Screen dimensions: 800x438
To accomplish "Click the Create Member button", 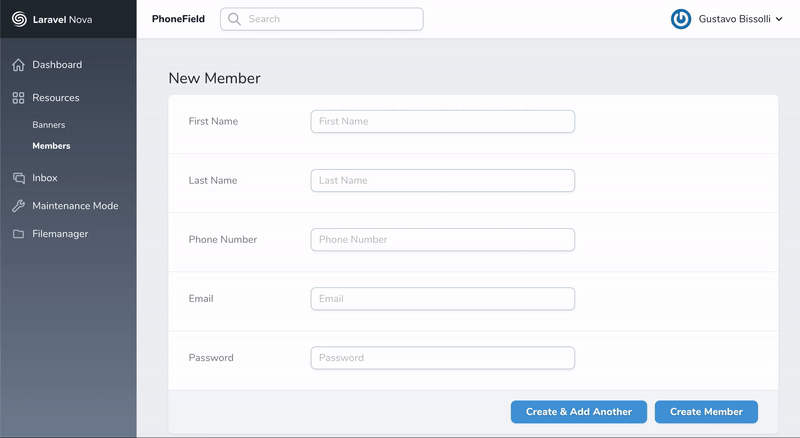I will 706,412.
